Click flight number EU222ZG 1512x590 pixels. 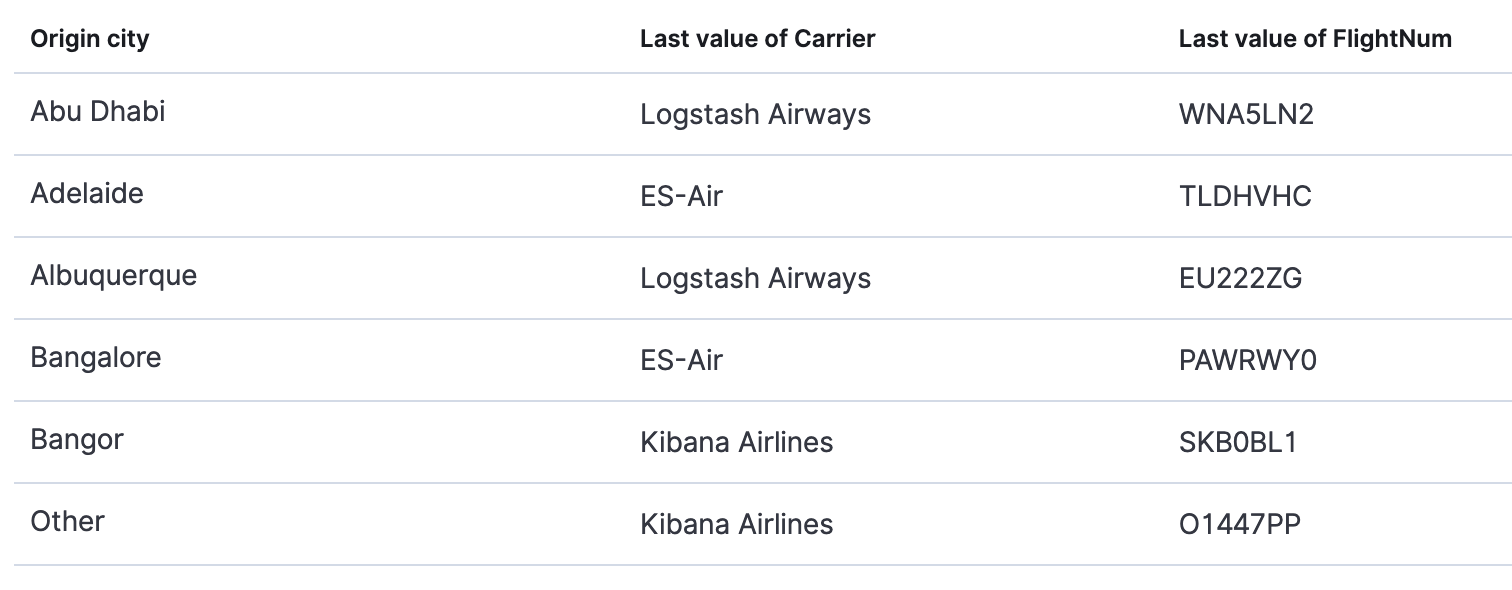point(1240,278)
